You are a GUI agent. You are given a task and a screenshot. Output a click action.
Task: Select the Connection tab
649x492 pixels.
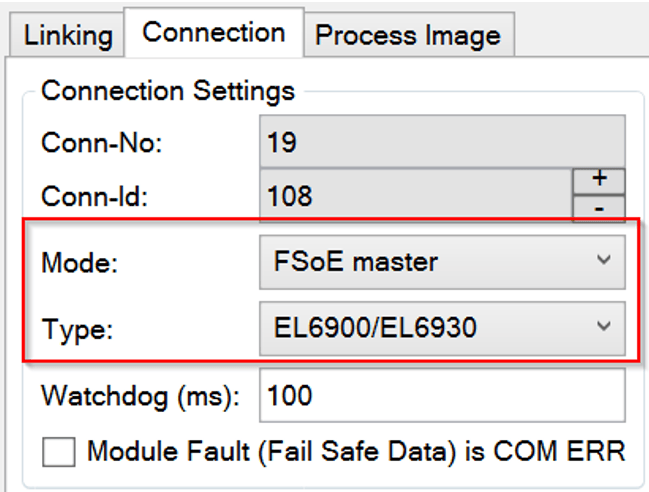[214, 32]
